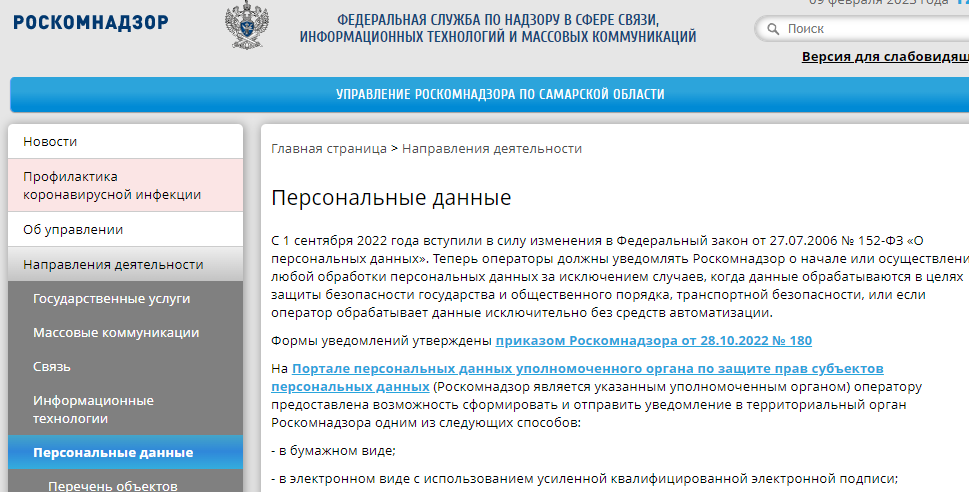
Task: Click text '- в бумажном виде;'
Action: (333, 451)
